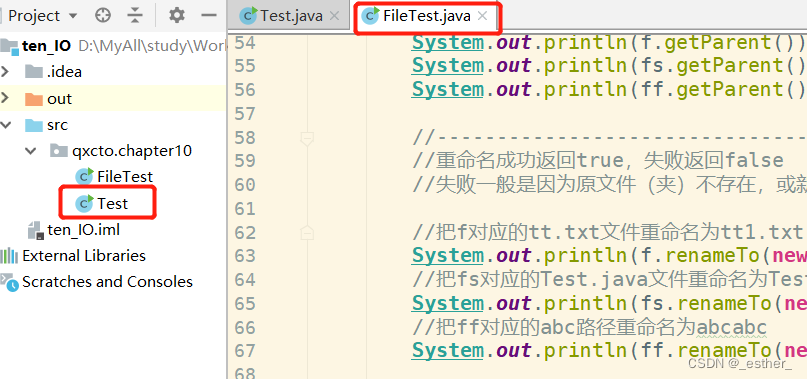807x379 pixels.
Task: Hide the Project panel with the minus icon
Action: [209, 15]
